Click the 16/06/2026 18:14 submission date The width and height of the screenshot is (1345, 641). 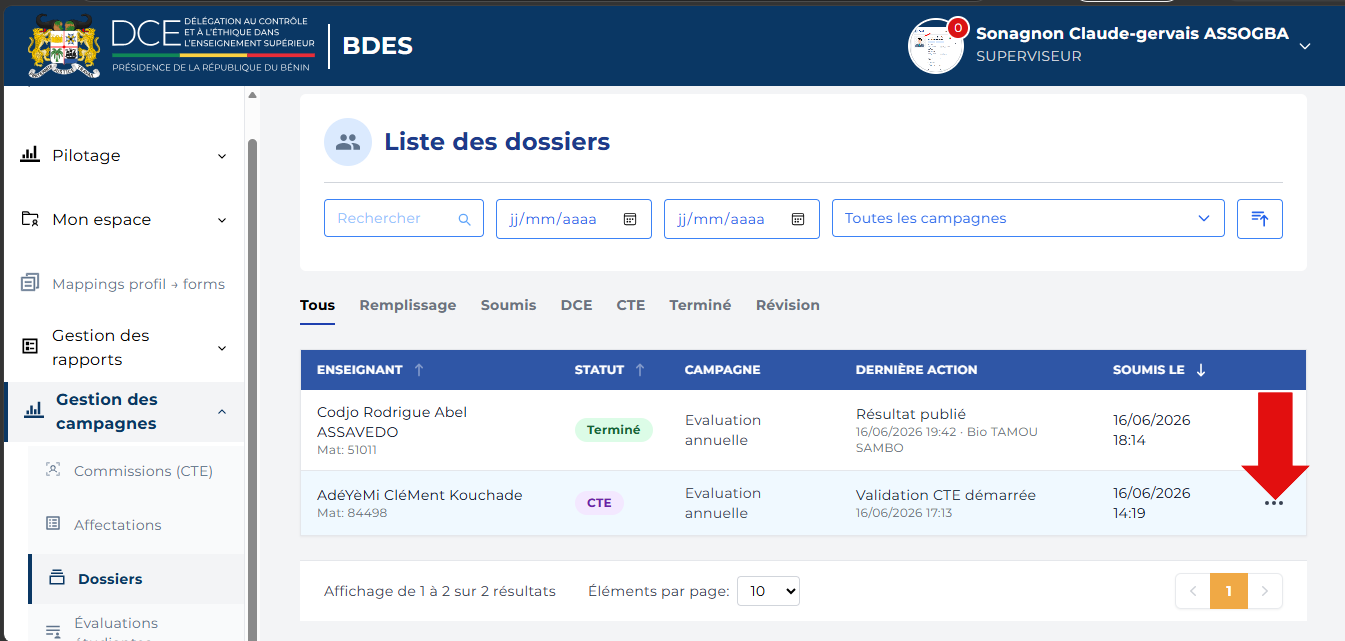pyautogui.click(x=1152, y=430)
